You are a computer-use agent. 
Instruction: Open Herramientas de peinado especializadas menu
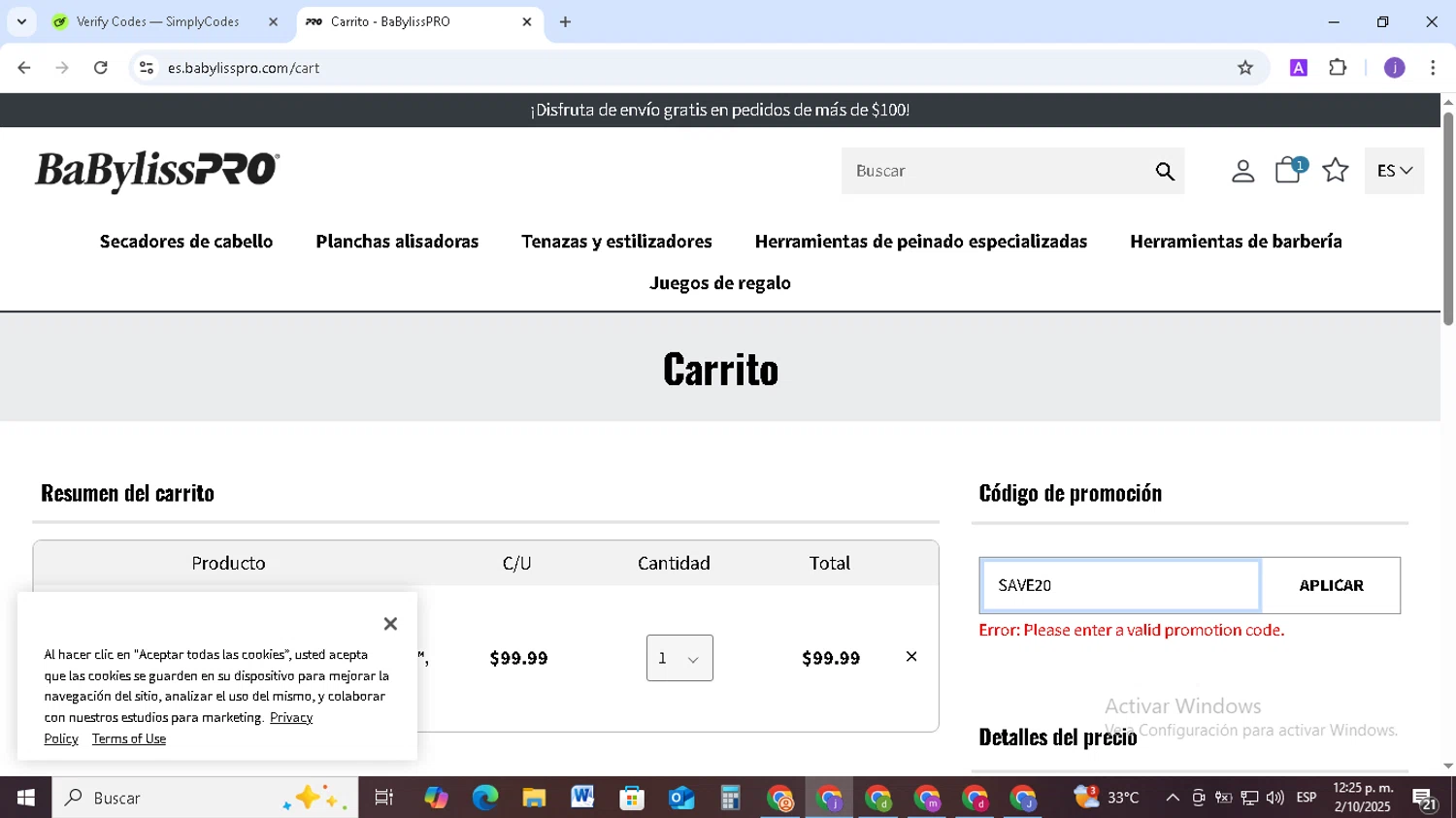pyautogui.click(x=921, y=242)
